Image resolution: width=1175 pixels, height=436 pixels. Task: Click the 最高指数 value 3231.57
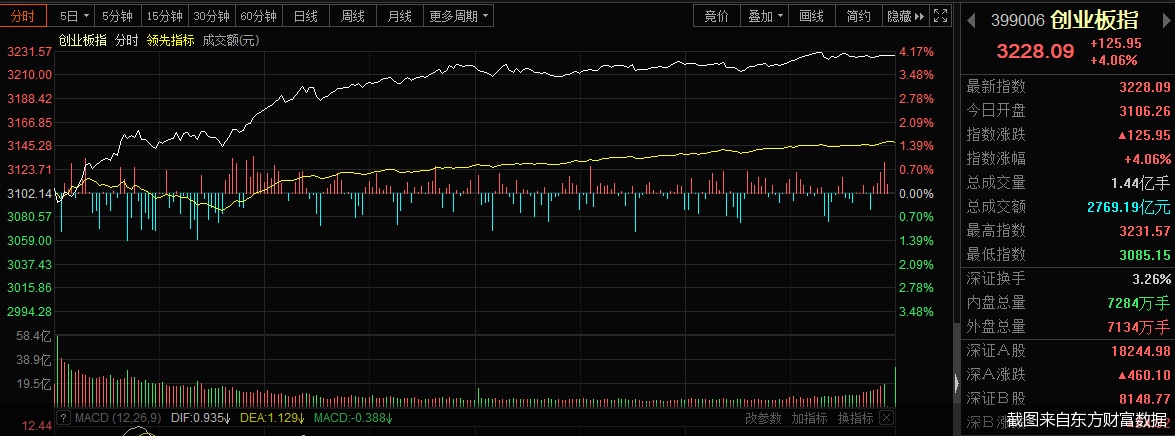1144,231
